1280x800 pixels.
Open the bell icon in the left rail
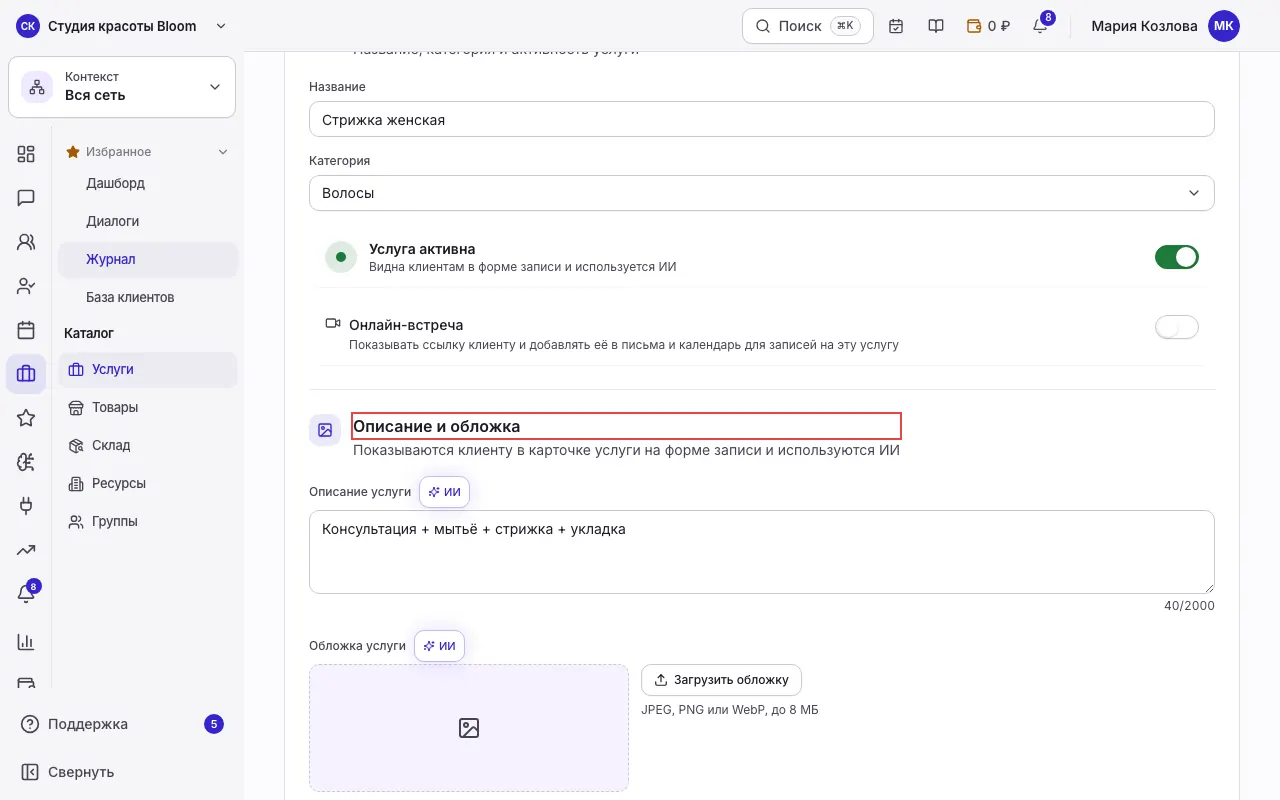tap(26, 594)
